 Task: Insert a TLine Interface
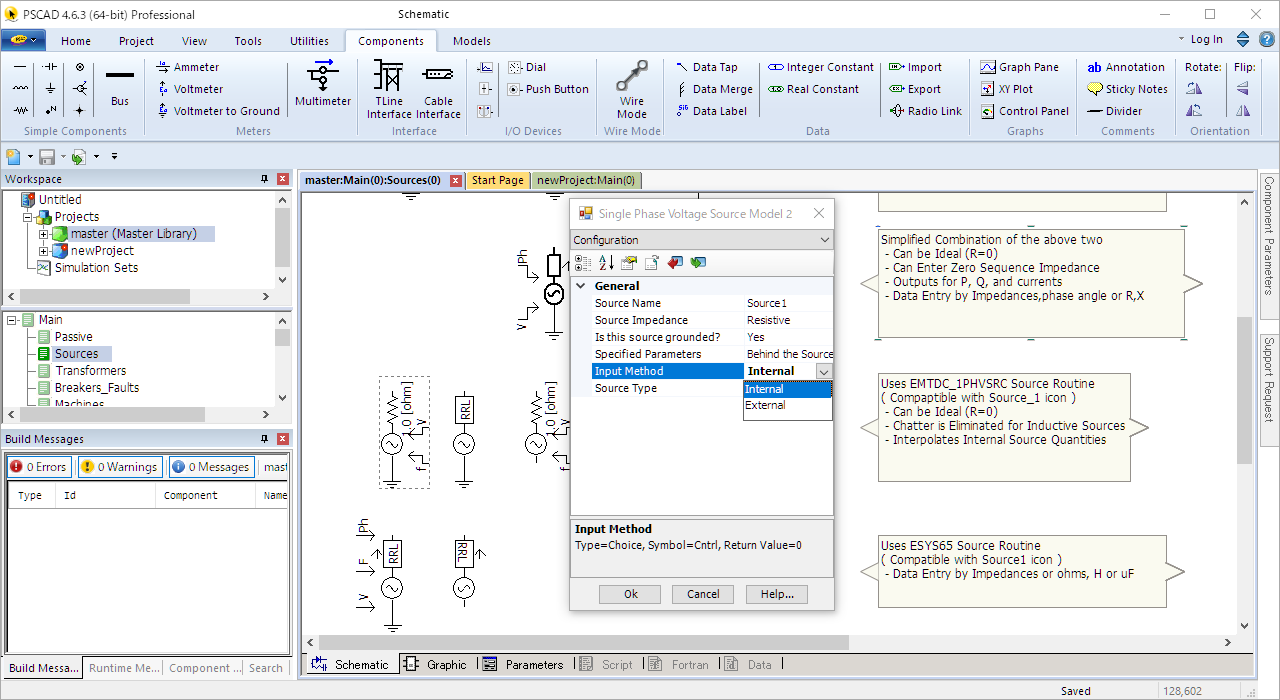[388, 89]
